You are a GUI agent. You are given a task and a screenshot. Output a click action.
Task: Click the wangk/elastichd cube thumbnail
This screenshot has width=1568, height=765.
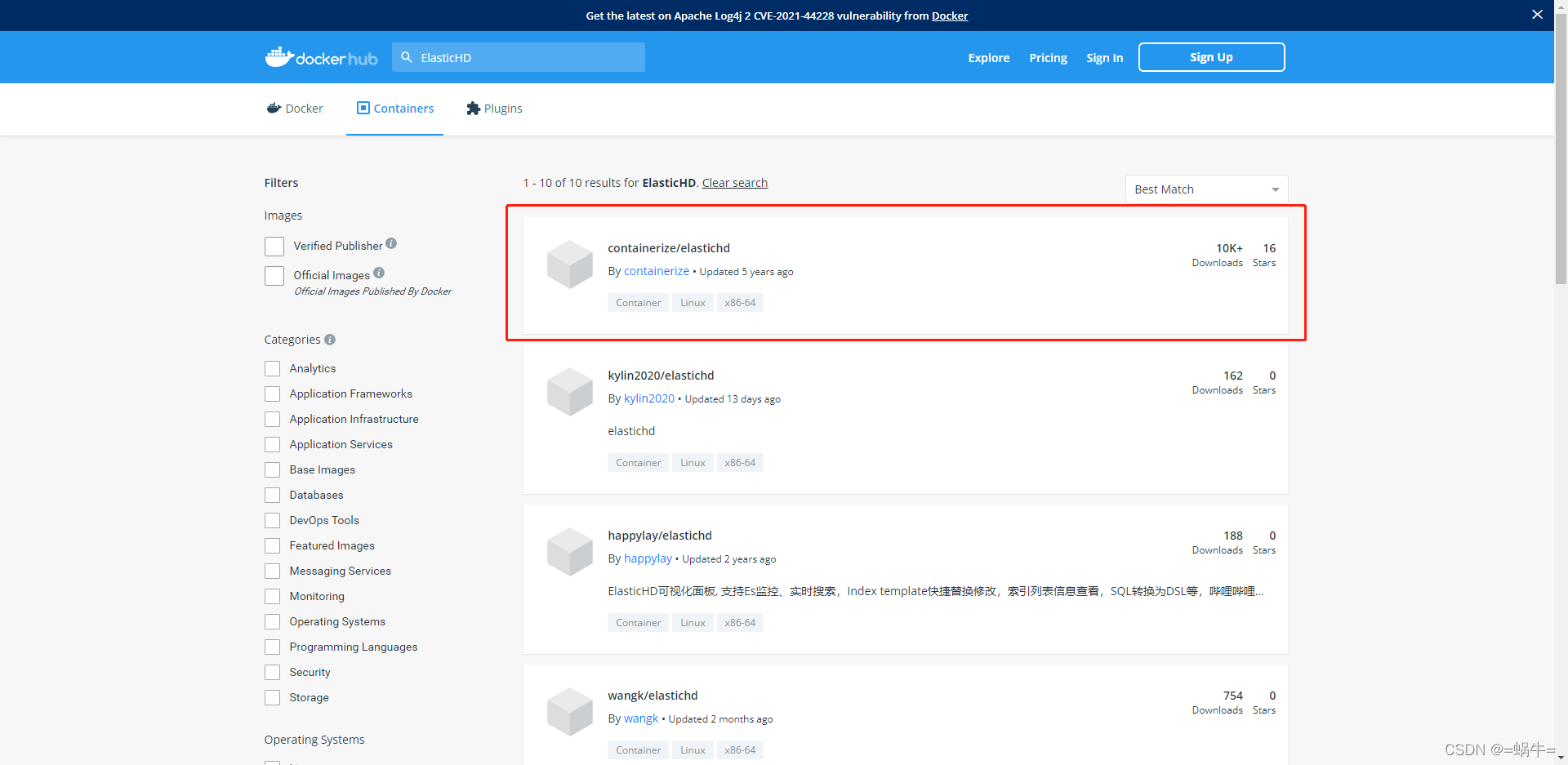coord(569,712)
